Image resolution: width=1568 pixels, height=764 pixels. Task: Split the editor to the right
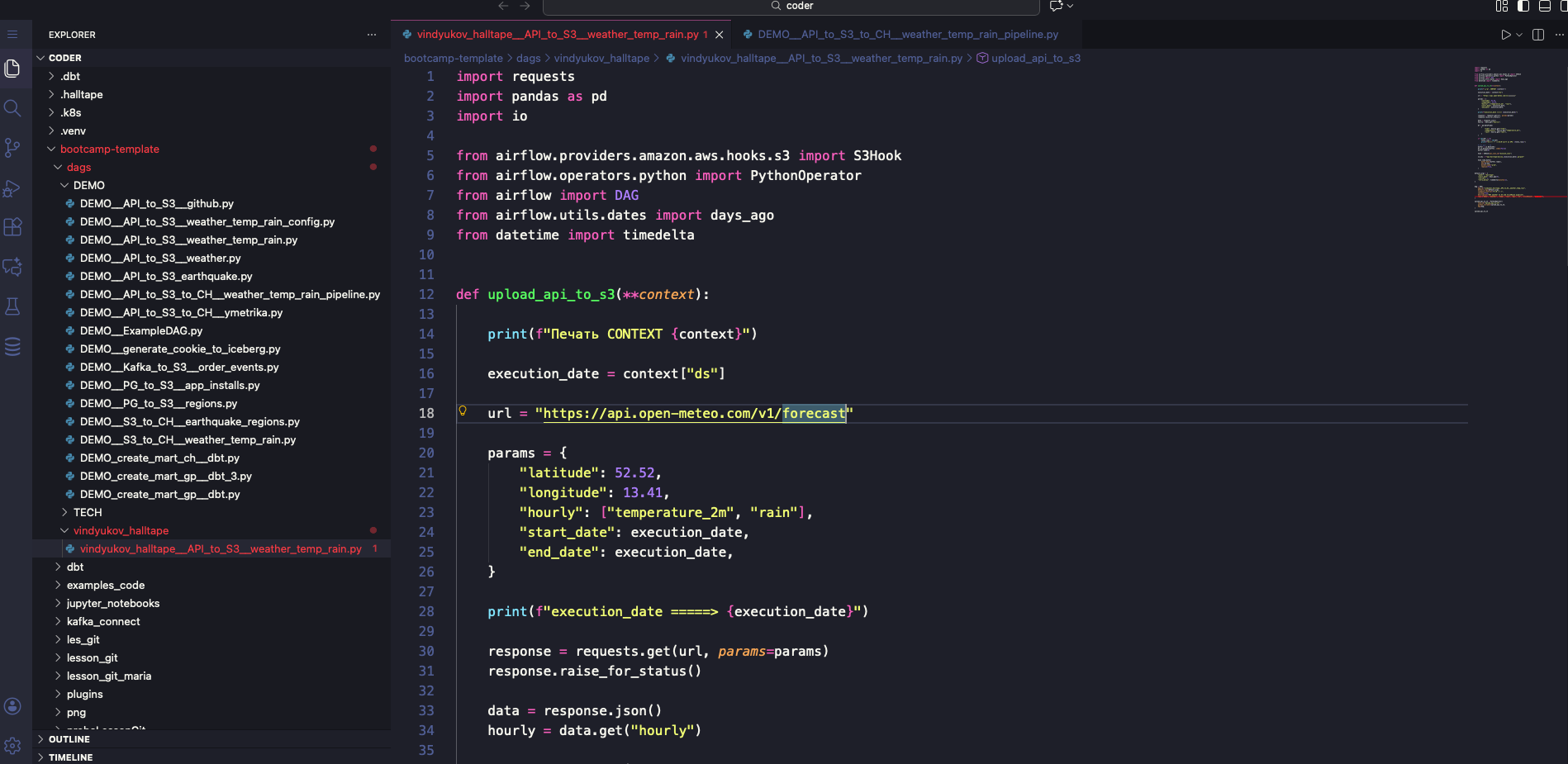(1538, 35)
